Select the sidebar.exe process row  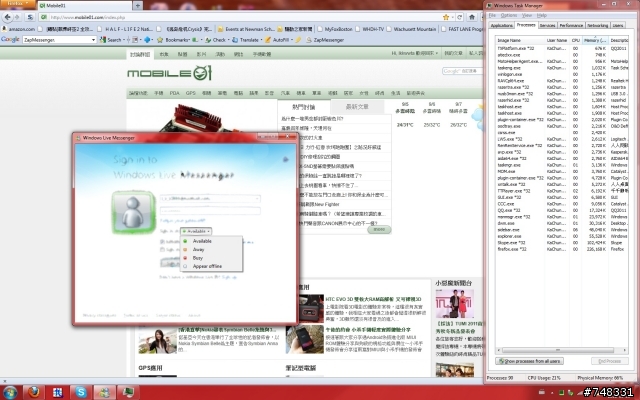(x=562, y=229)
